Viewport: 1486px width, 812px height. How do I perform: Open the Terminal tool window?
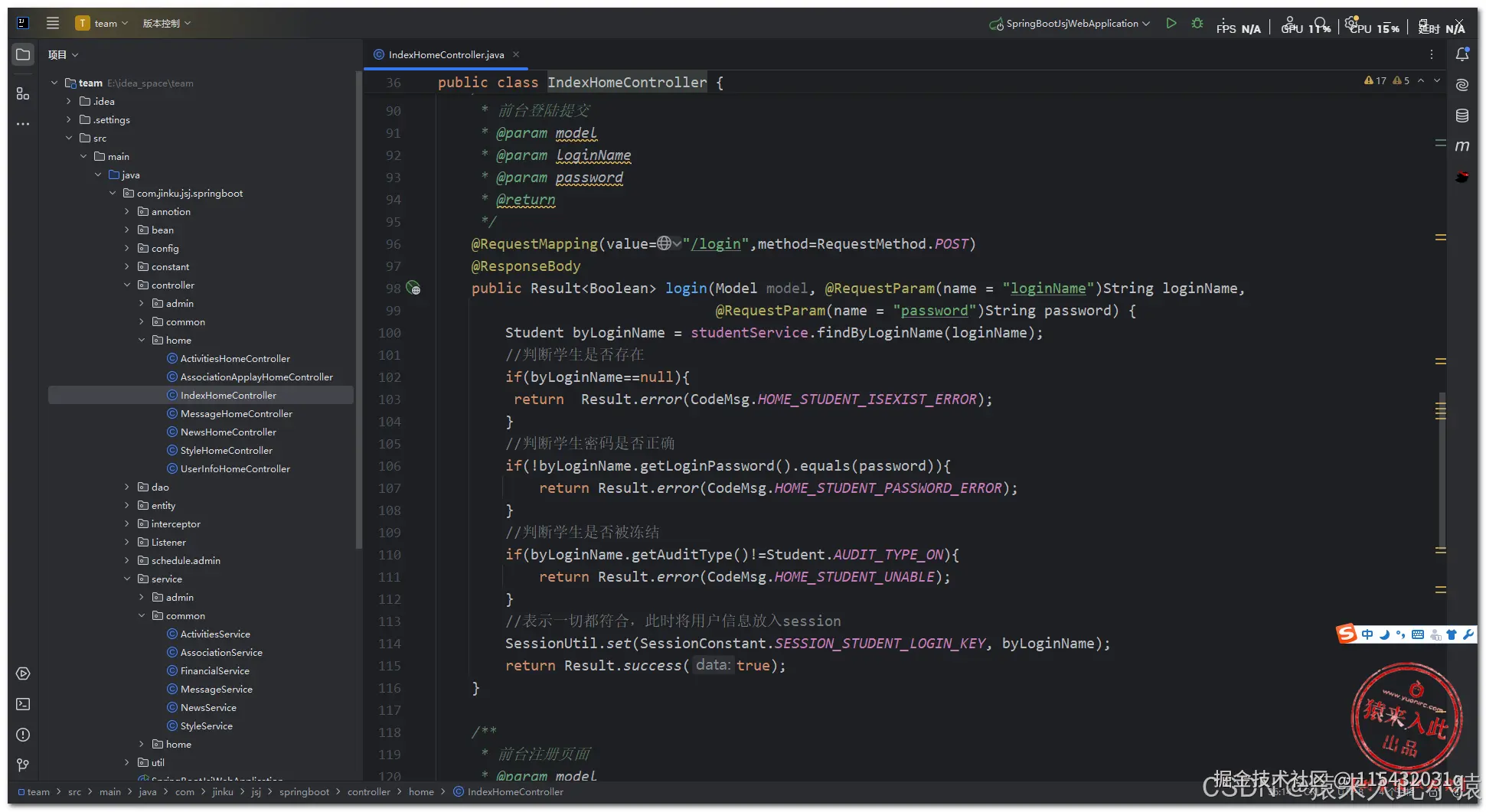pyautogui.click(x=23, y=704)
